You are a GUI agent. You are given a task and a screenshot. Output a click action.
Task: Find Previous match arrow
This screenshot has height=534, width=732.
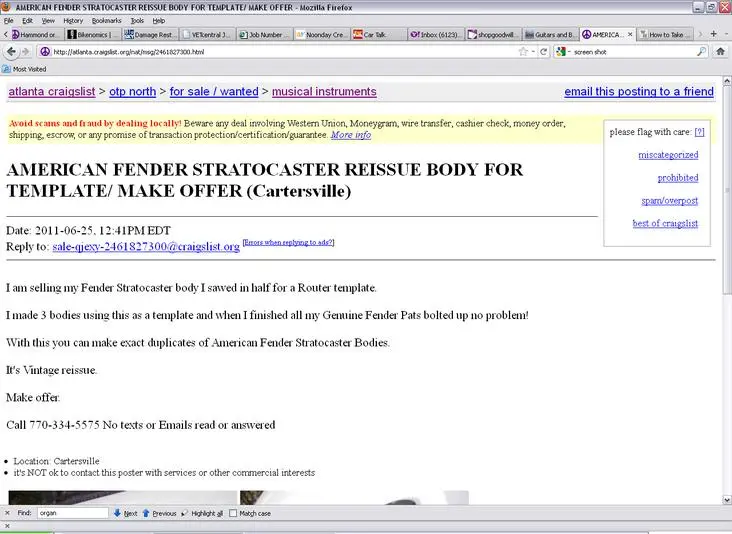click(159, 513)
